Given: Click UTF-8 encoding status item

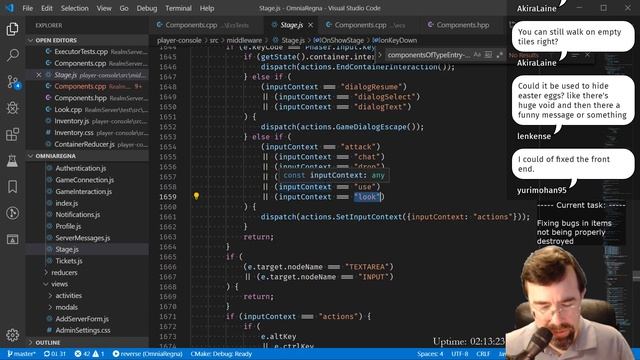Looking at the screenshot, I should (x=460, y=354).
